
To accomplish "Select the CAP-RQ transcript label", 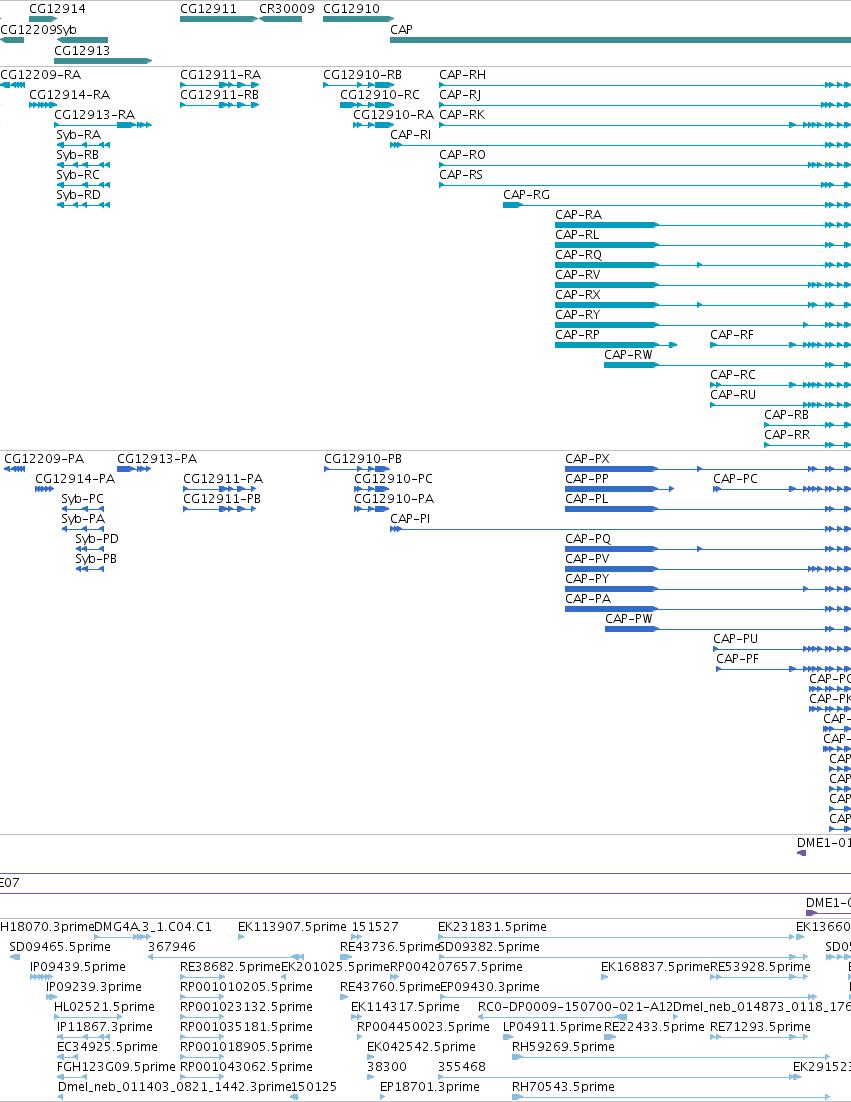I will 578,254.
